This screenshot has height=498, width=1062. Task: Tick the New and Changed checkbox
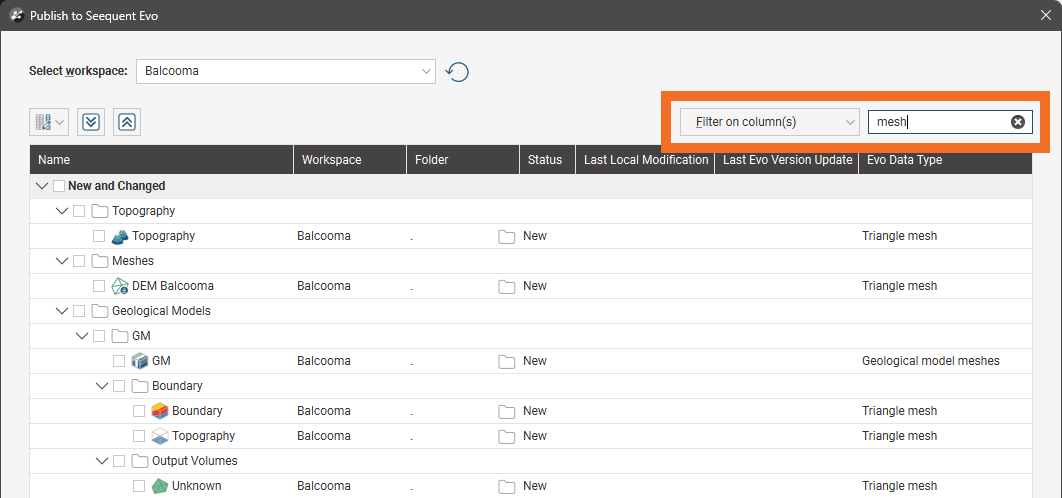click(x=59, y=186)
